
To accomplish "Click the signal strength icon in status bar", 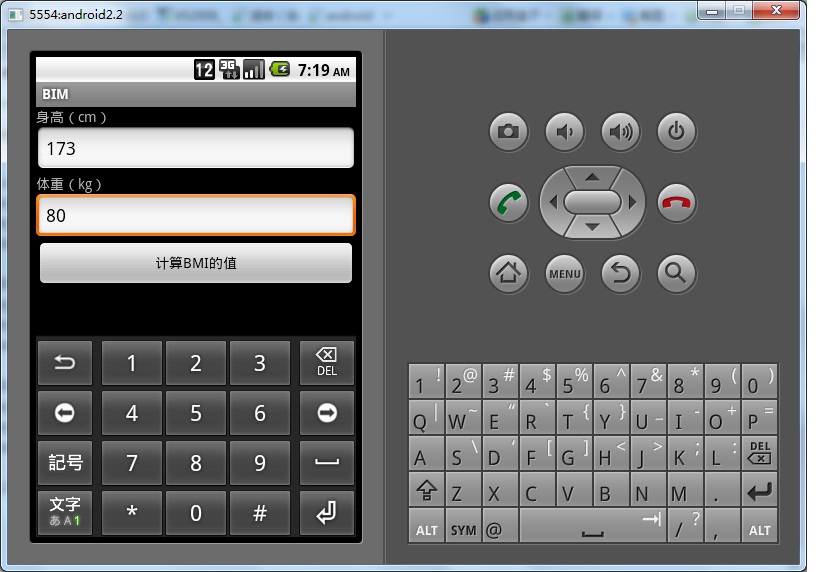I will pyautogui.click(x=254, y=69).
